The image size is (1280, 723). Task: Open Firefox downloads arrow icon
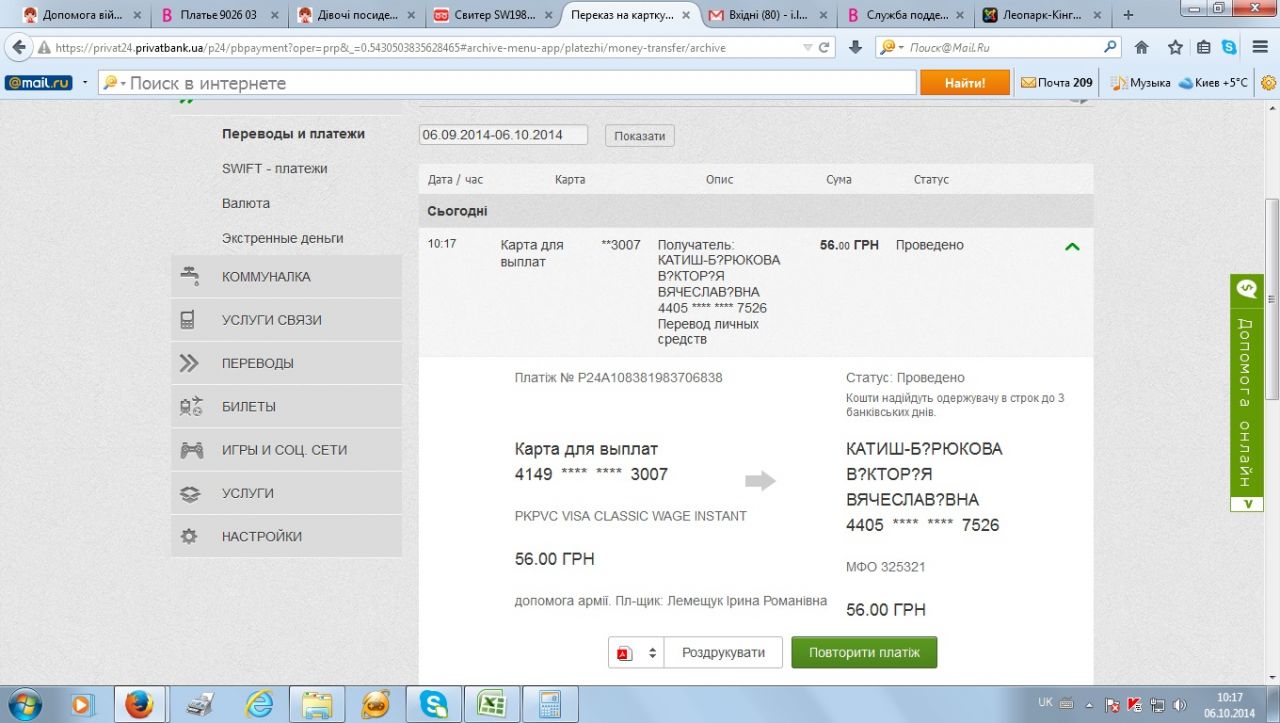pyautogui.click(x=855, y=47)
